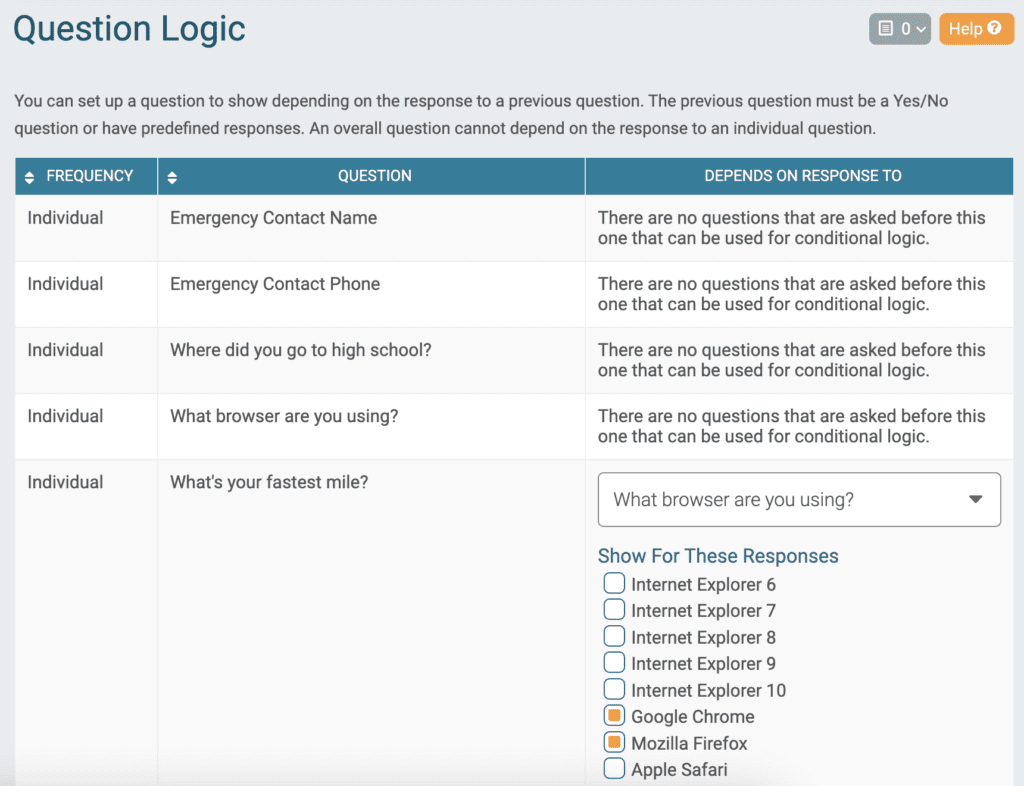Click the question mark icon in Help

[995, 28]
